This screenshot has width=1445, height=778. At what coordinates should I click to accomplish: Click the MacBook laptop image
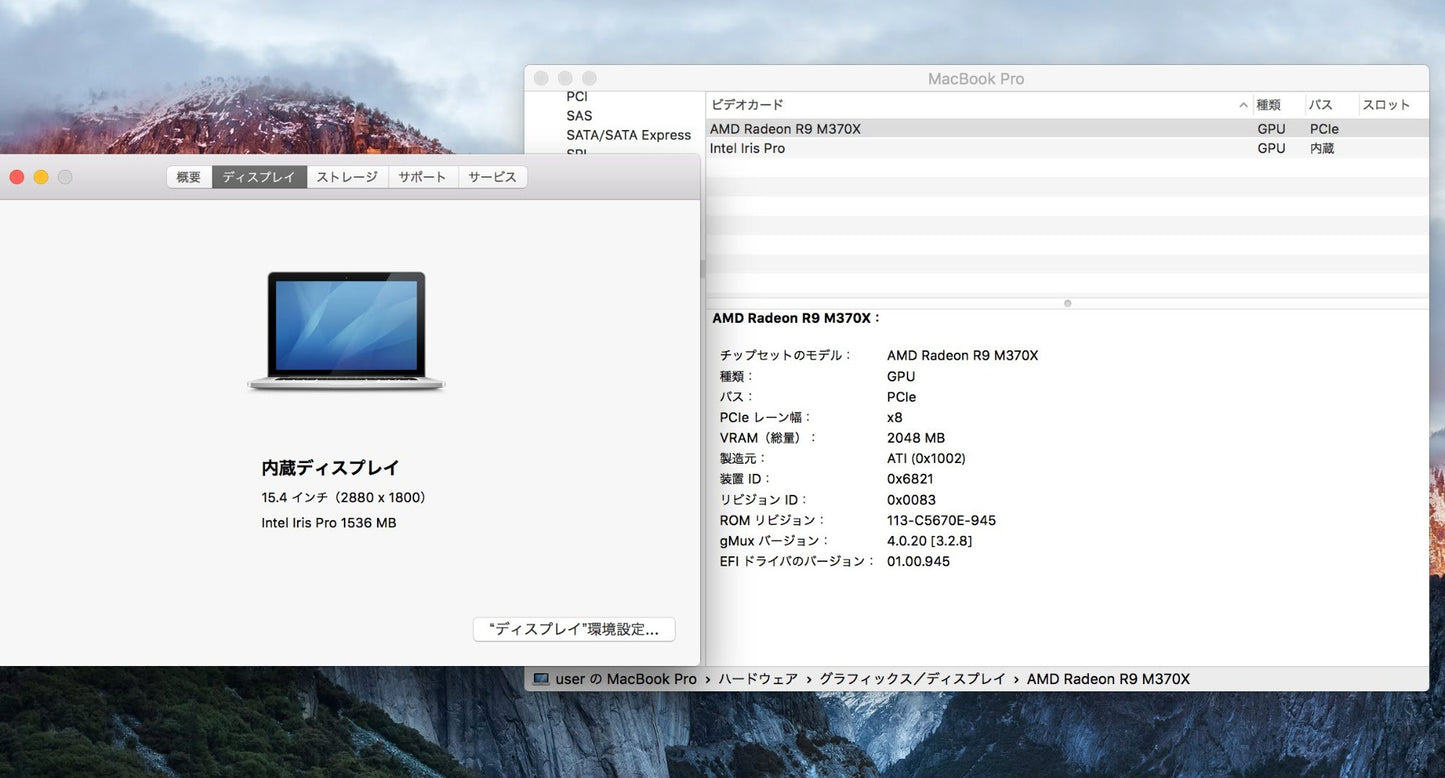(x=346, y=331)
